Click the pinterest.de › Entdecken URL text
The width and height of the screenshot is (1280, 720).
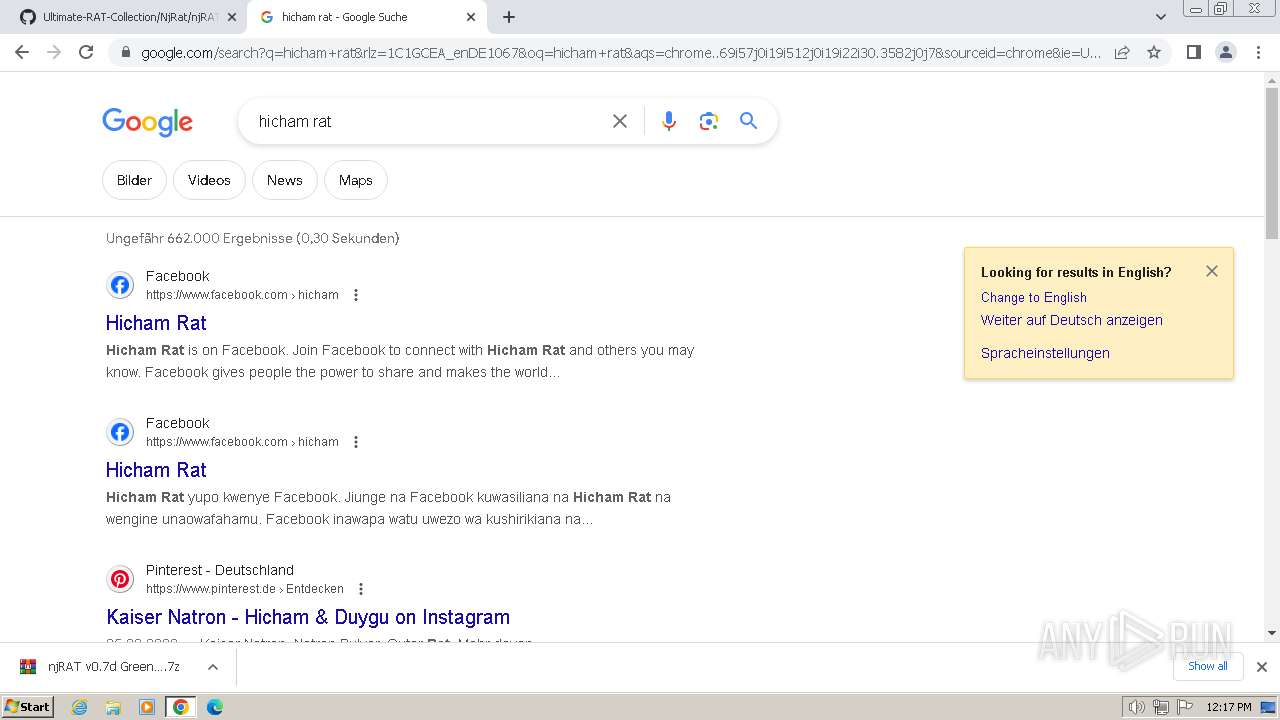pos(245,589)
